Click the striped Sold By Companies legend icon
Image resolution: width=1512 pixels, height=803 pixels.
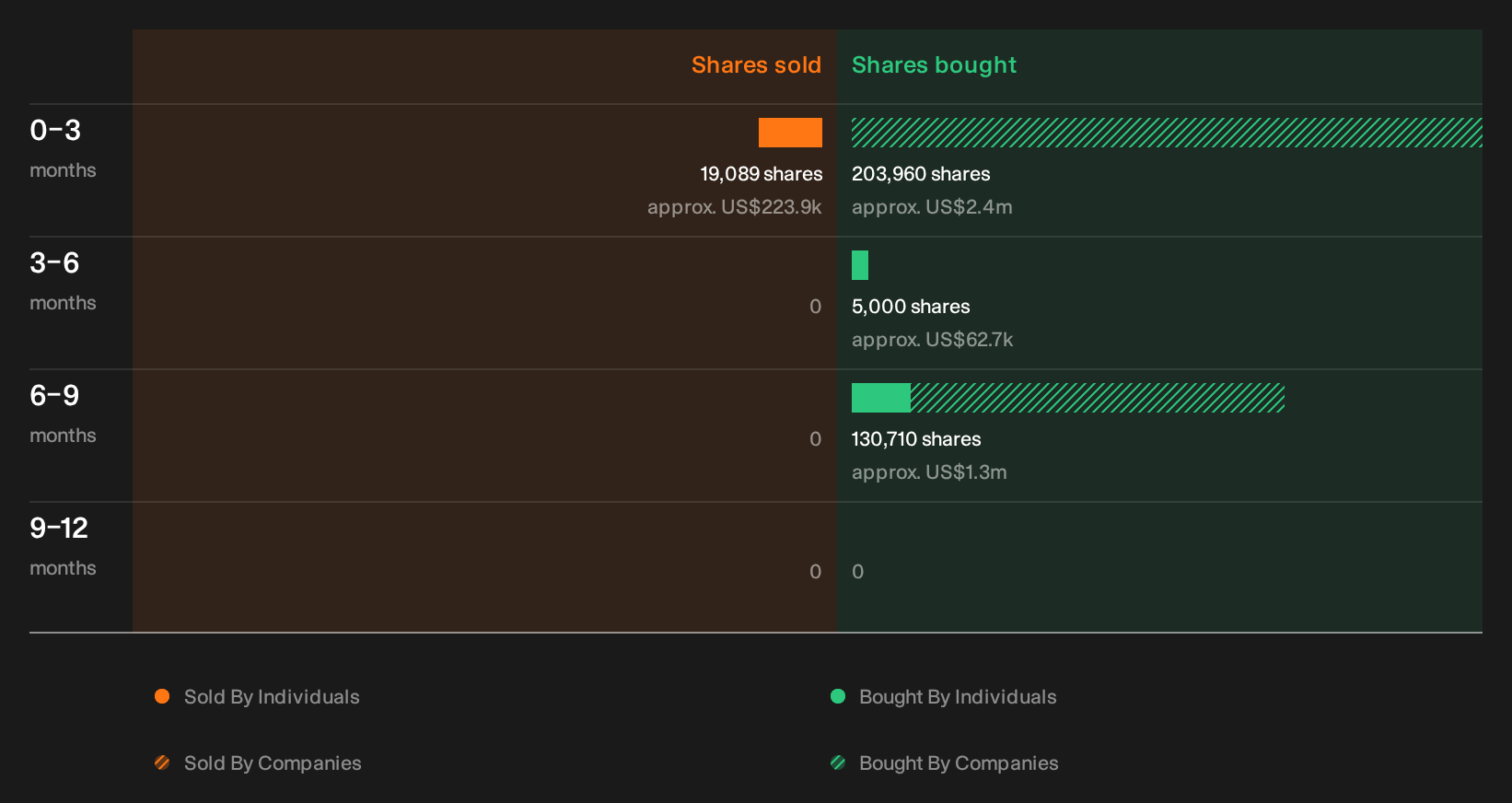(162, 762)
